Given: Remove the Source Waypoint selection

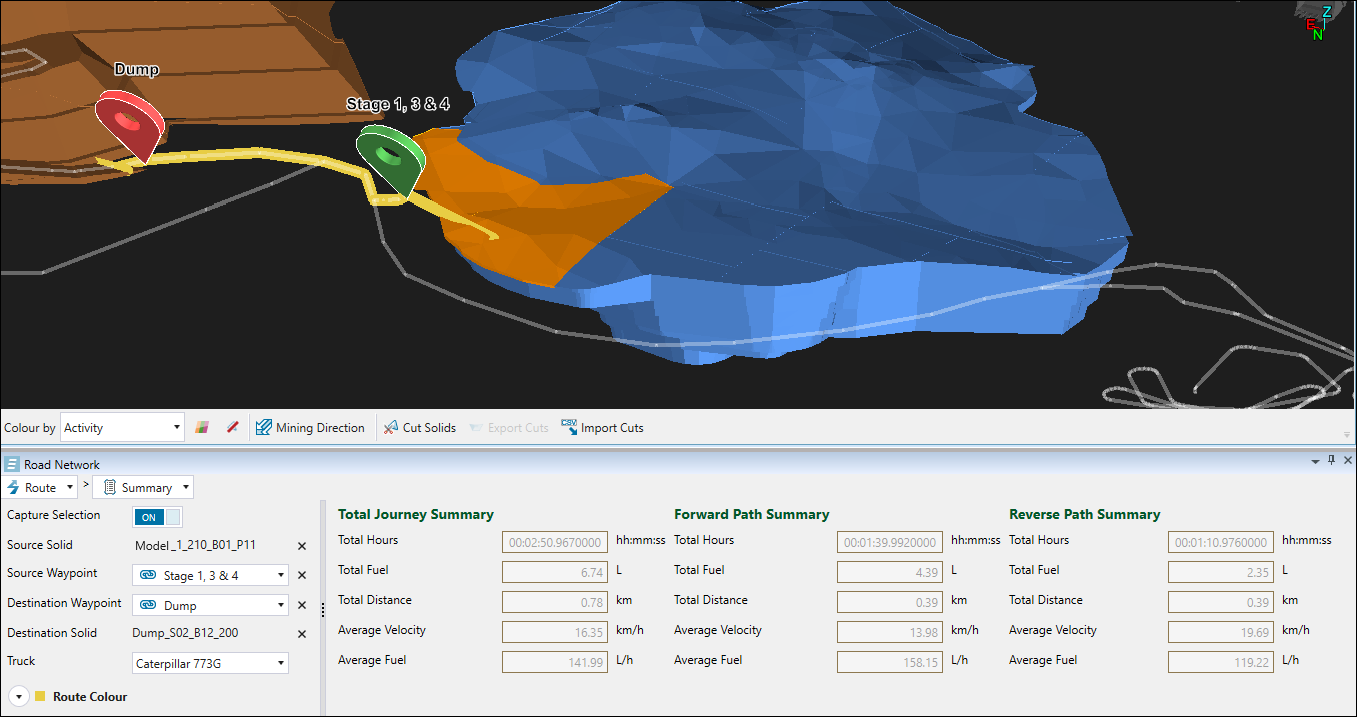Looking at the screenshot, I should click(x=302, y=576).
